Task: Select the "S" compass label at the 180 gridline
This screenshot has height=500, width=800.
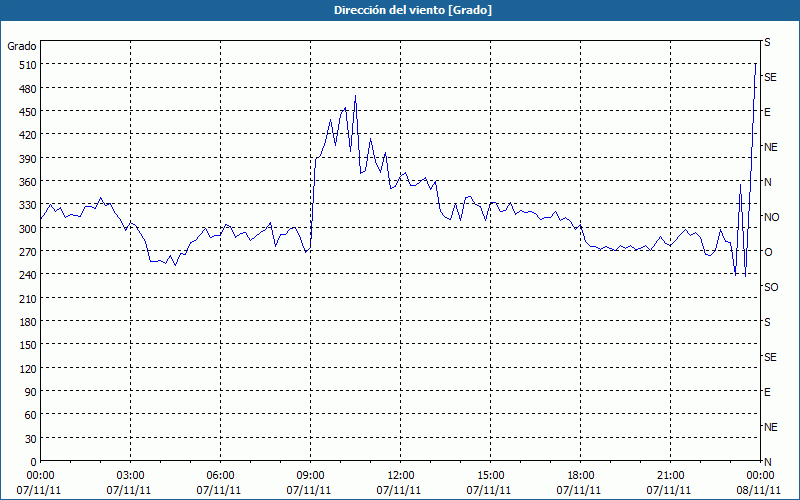Action: [x=767, y=322]
